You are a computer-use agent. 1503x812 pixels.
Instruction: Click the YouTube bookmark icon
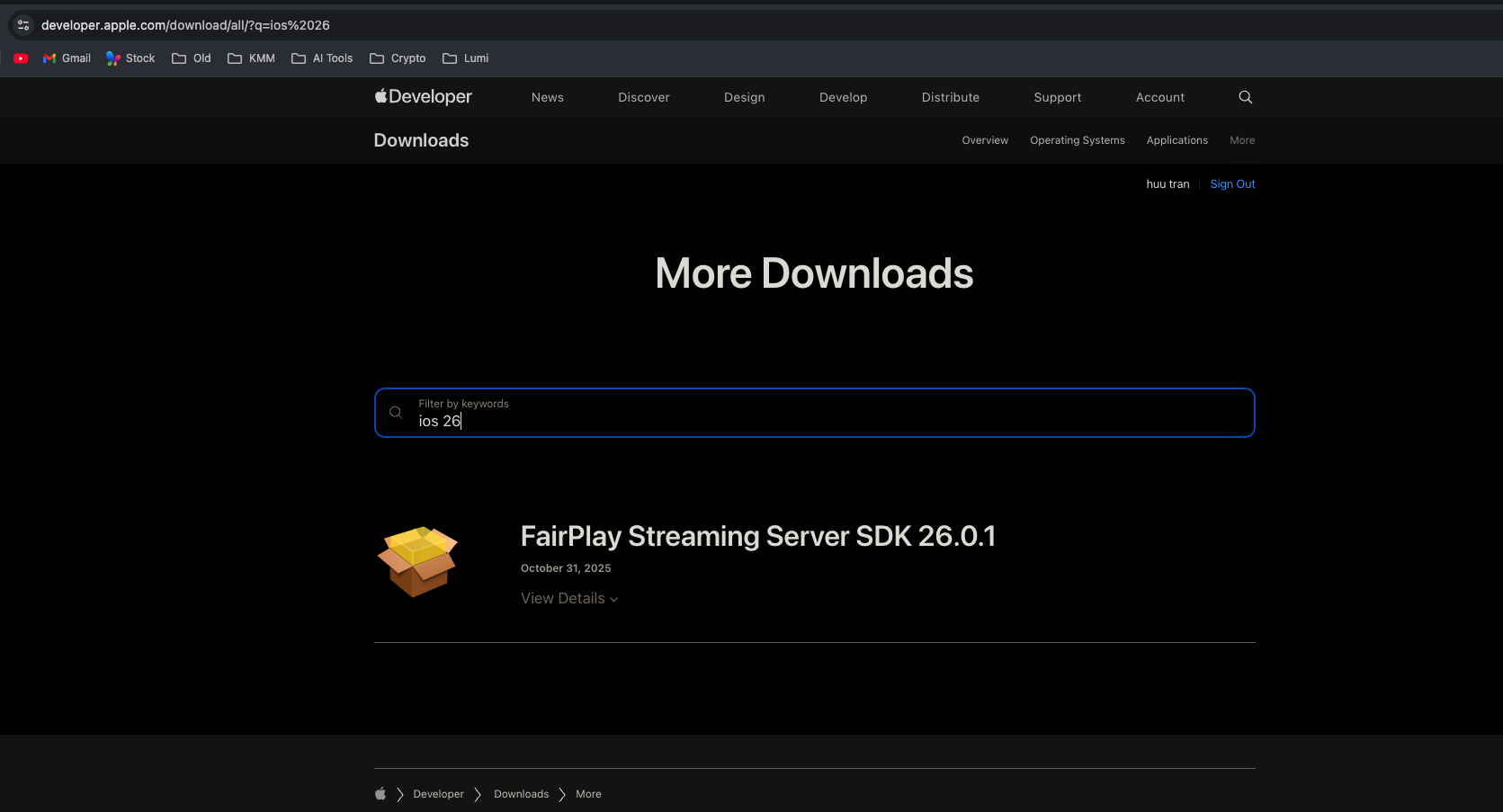(x=21, y=58)
